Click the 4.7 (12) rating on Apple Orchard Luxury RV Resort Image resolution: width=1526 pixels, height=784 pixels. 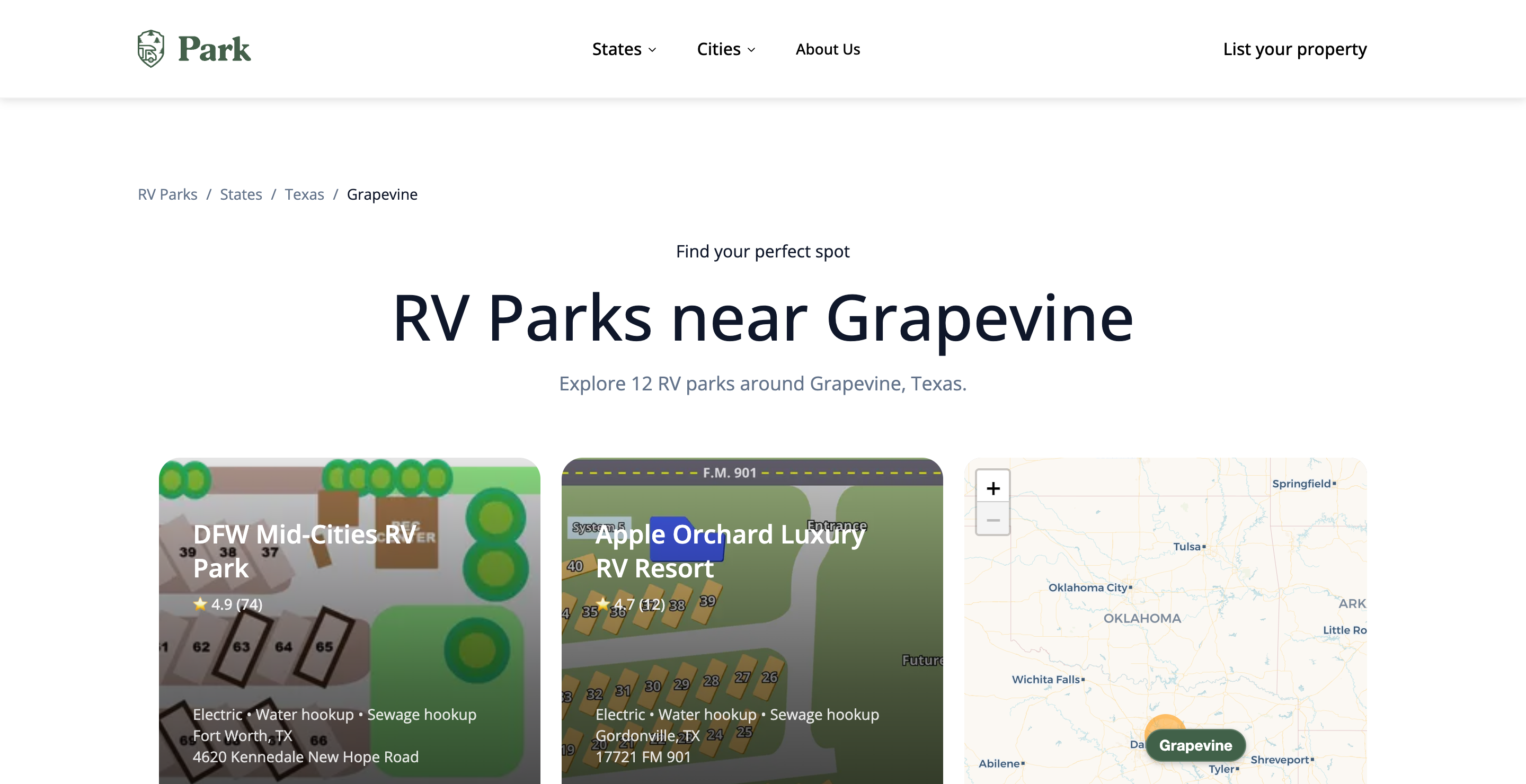pyautogui.click(x=638, y=604)
